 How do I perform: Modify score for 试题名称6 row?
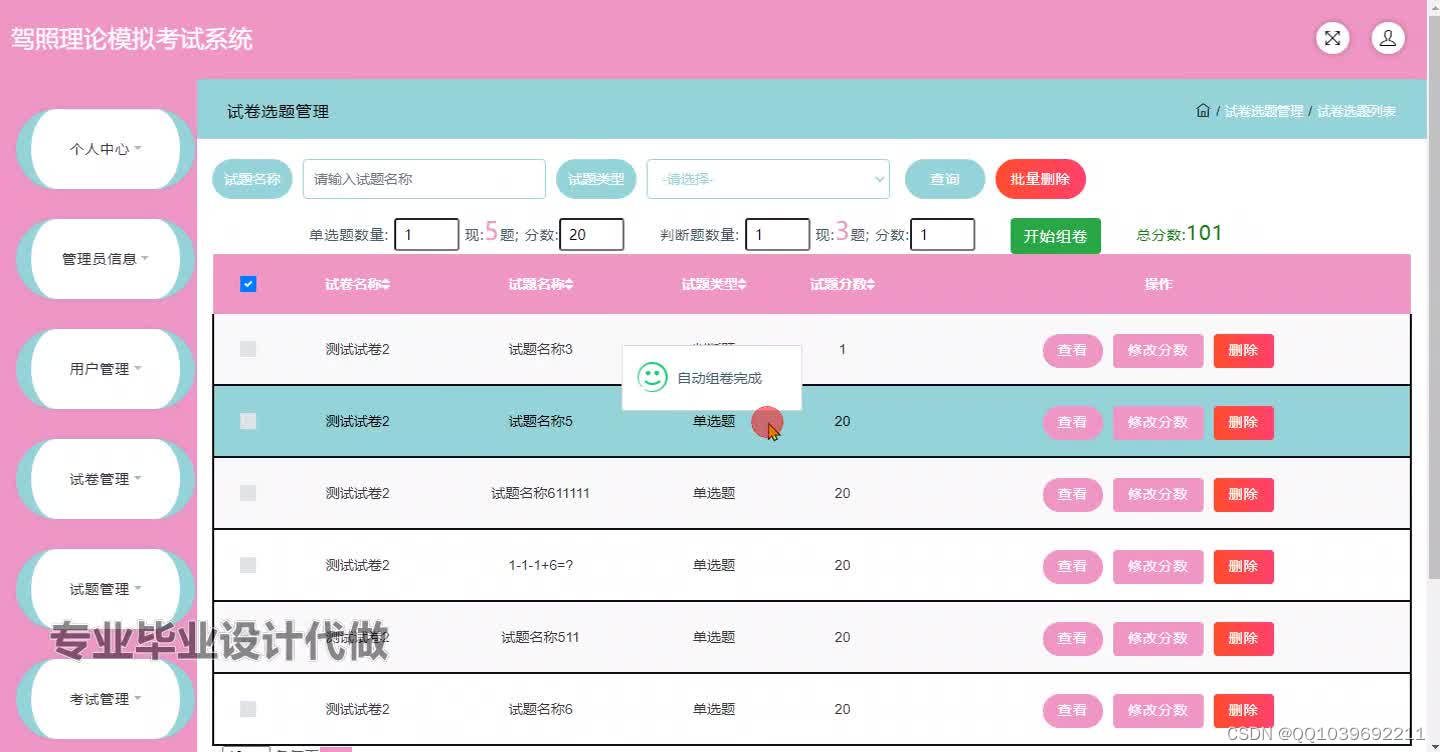[1158, 711]
